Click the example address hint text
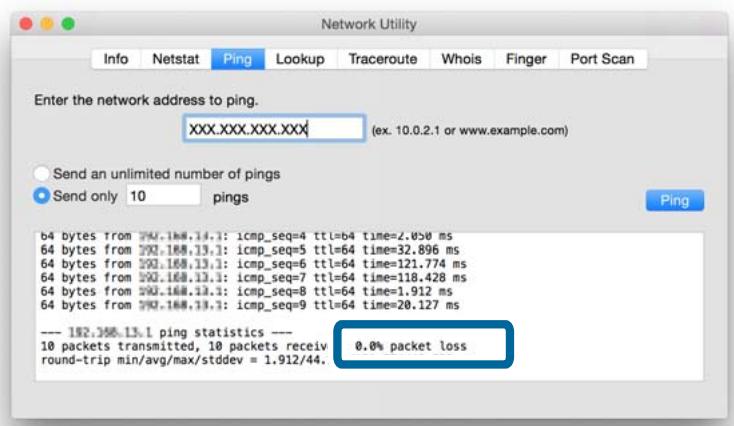This screenshot has width=734, height=426. click(x=470, y=130)
